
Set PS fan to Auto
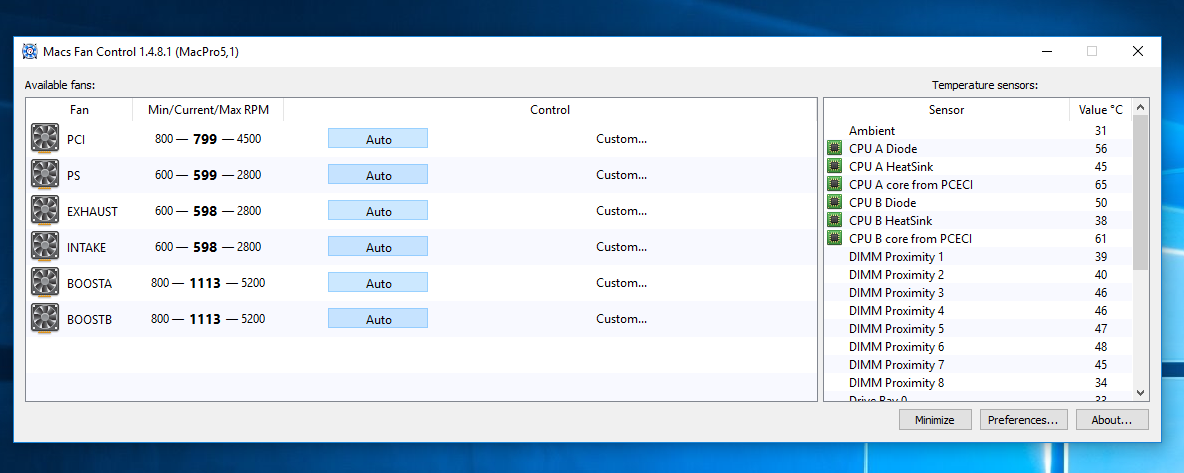pyautogui.click(x=378, y=175)
